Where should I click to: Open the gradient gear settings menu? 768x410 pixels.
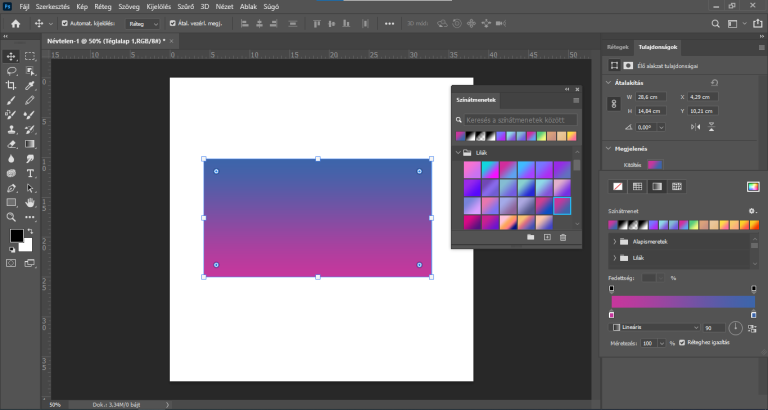click(752, 211)
